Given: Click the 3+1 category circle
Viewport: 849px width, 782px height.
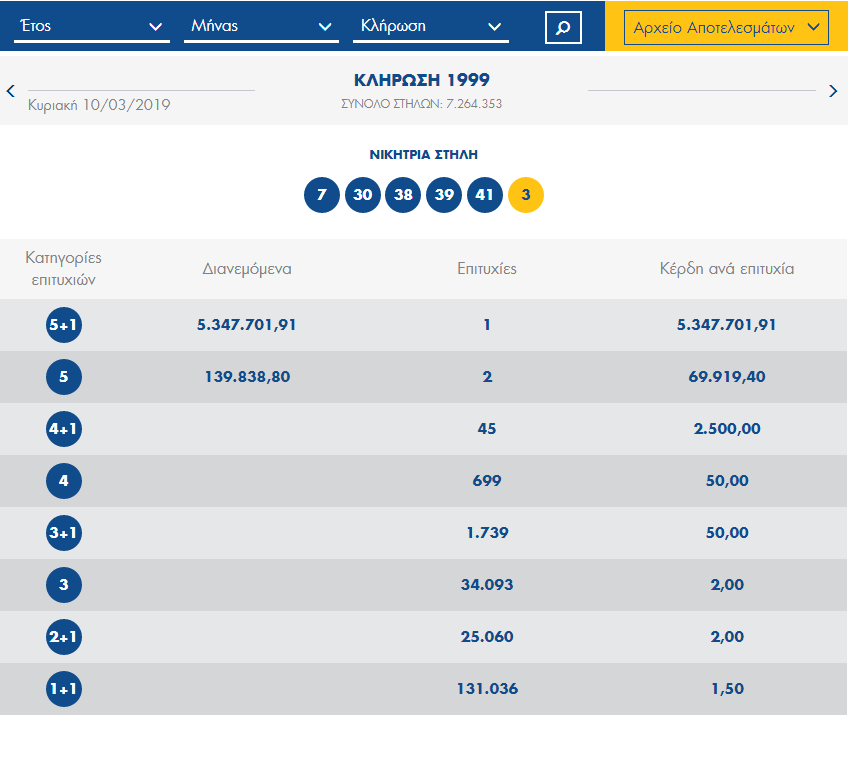Looking at the screenshot, I should (x=64, y=533).
